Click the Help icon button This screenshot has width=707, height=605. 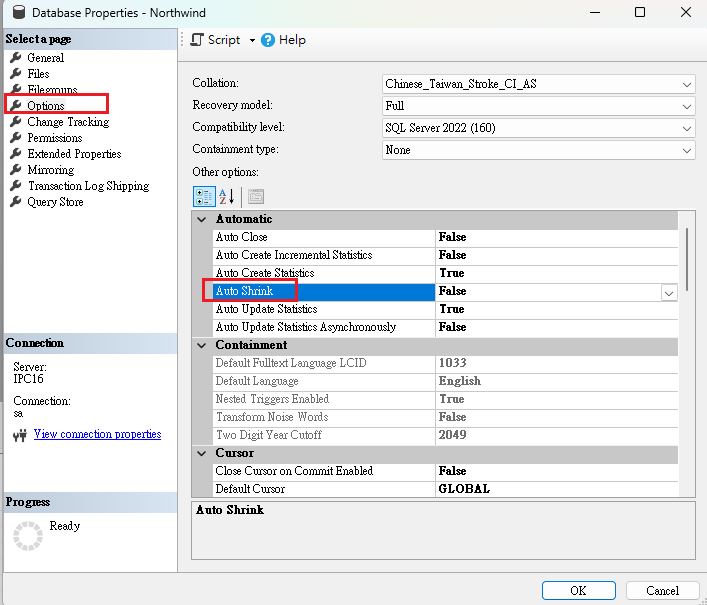(x=268, y=40)
